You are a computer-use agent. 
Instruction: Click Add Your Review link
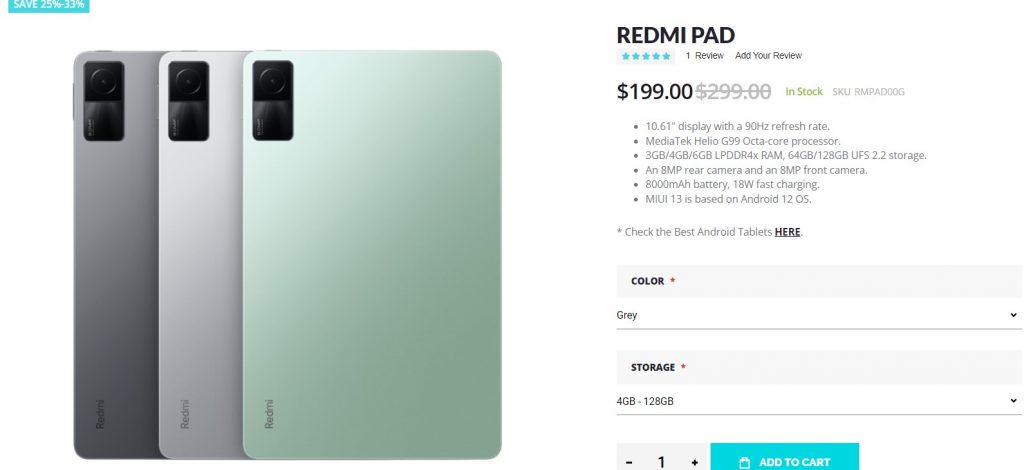click(768, 56)
